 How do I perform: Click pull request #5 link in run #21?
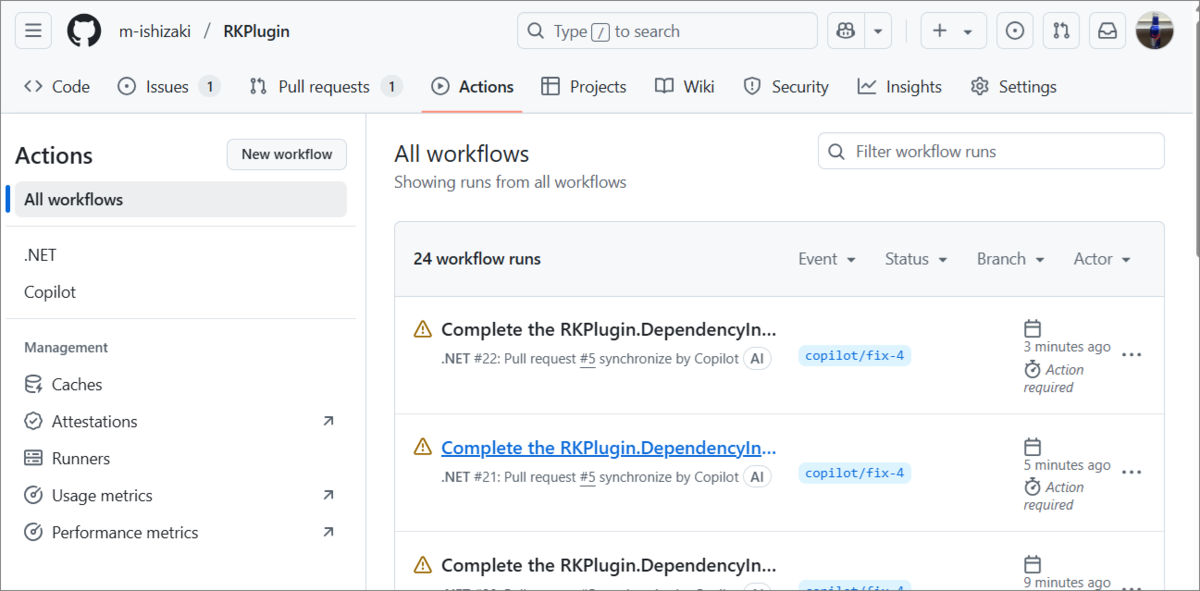(x=587, y=477)
